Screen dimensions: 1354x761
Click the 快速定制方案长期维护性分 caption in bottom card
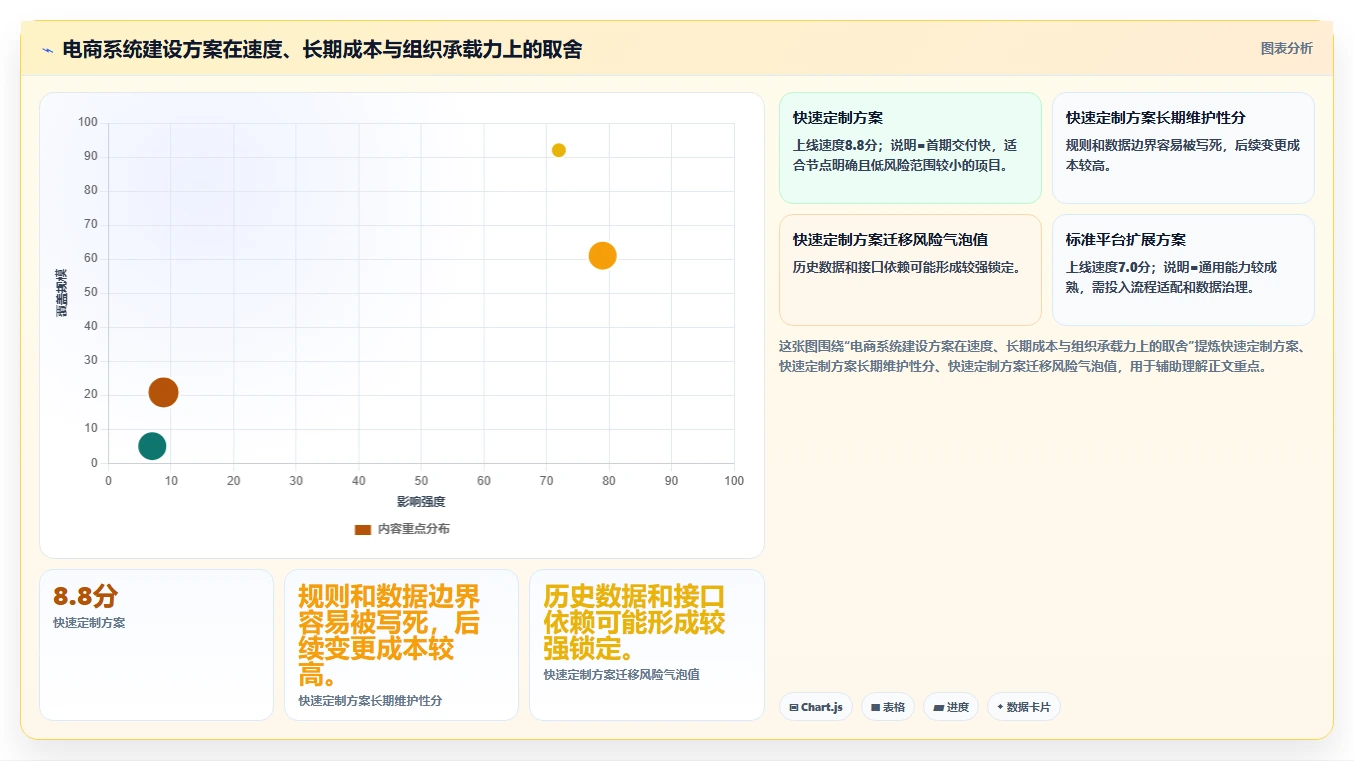tap(370, 701)
